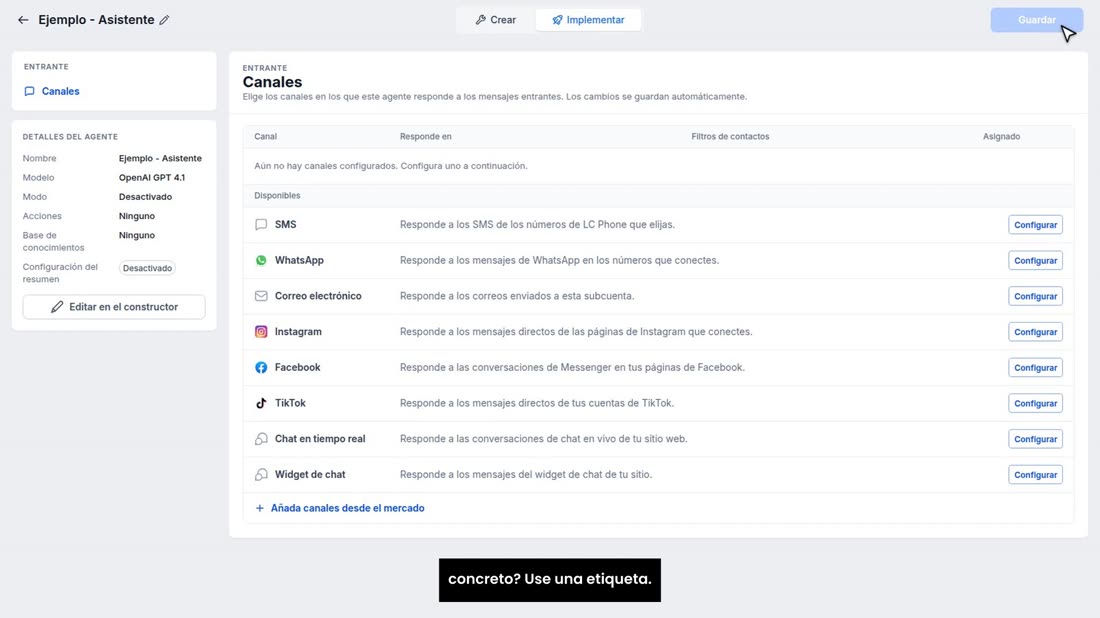
Task: Click the SMS channel icon
Action: (261, 224)
